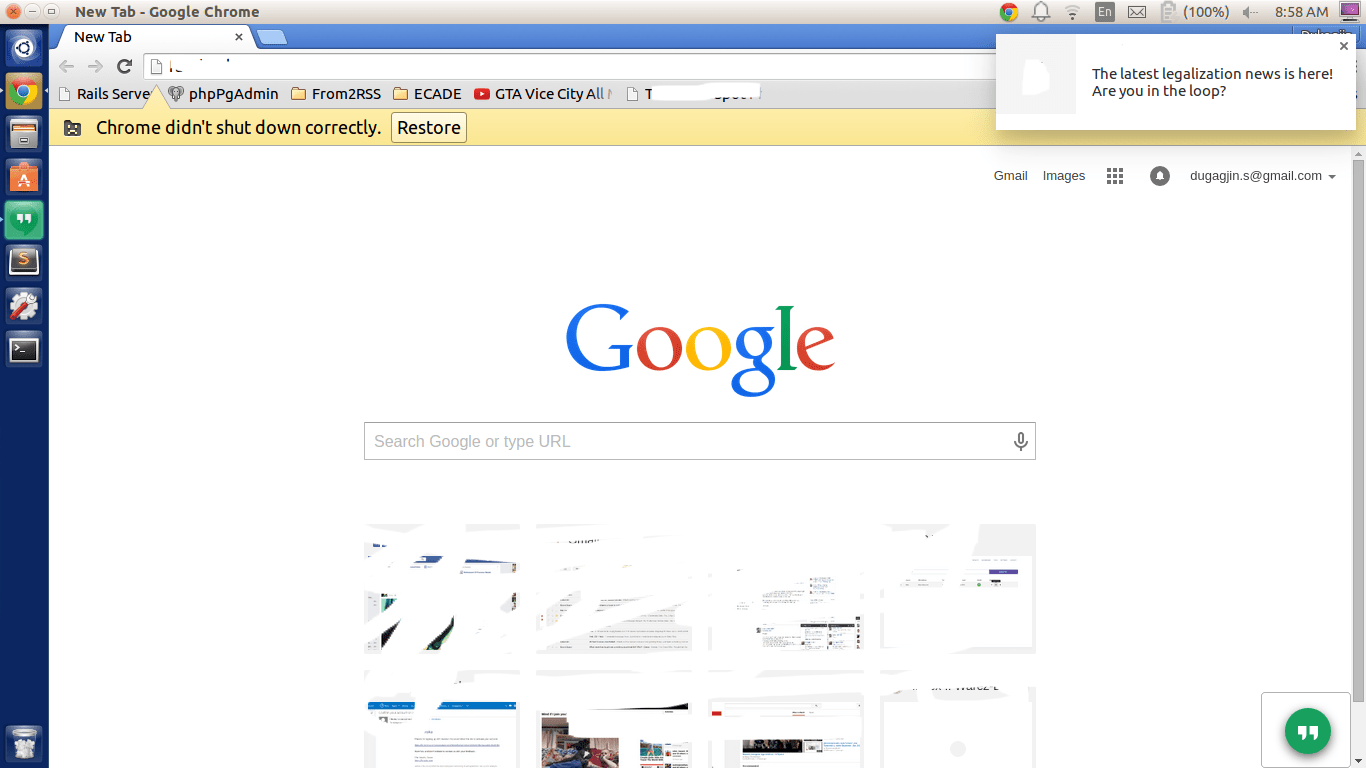Expand the dugagjin.s@gmail.com account dropdown
The image size is (1366, 768).
pyautogui.click(x=1262, y=176)
